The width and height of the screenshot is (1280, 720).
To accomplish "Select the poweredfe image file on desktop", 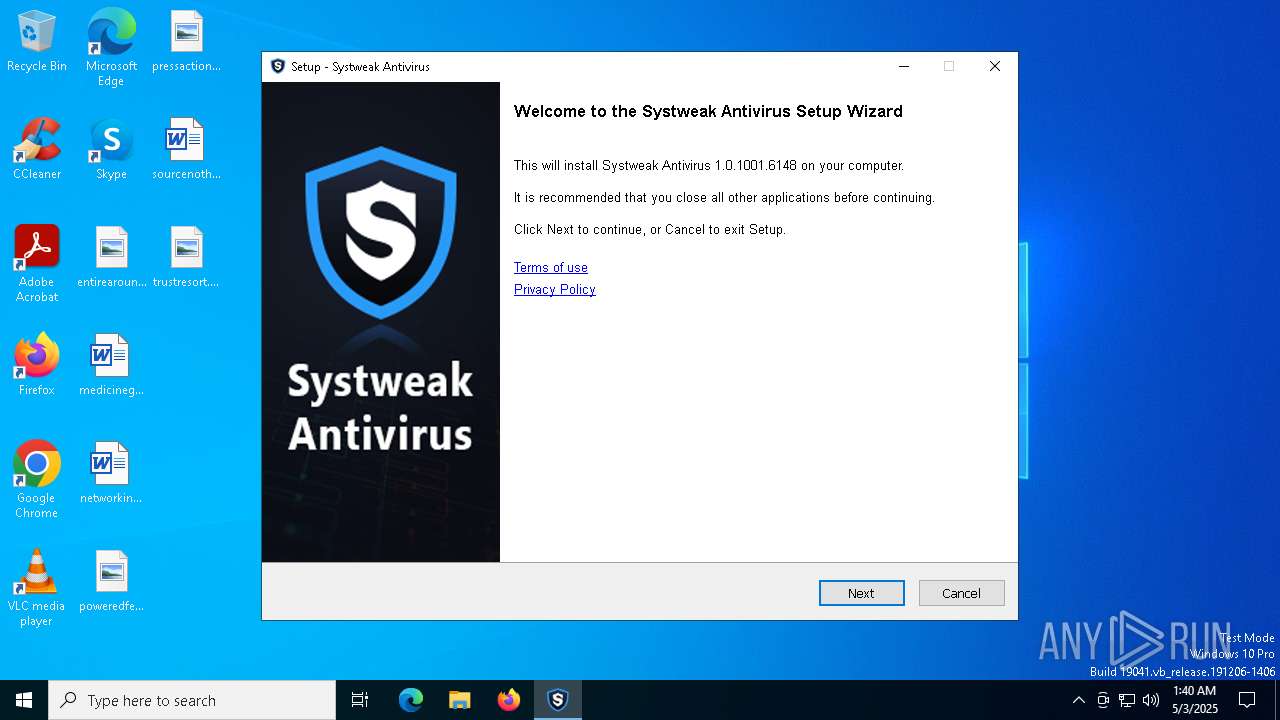I will (111, 582).
